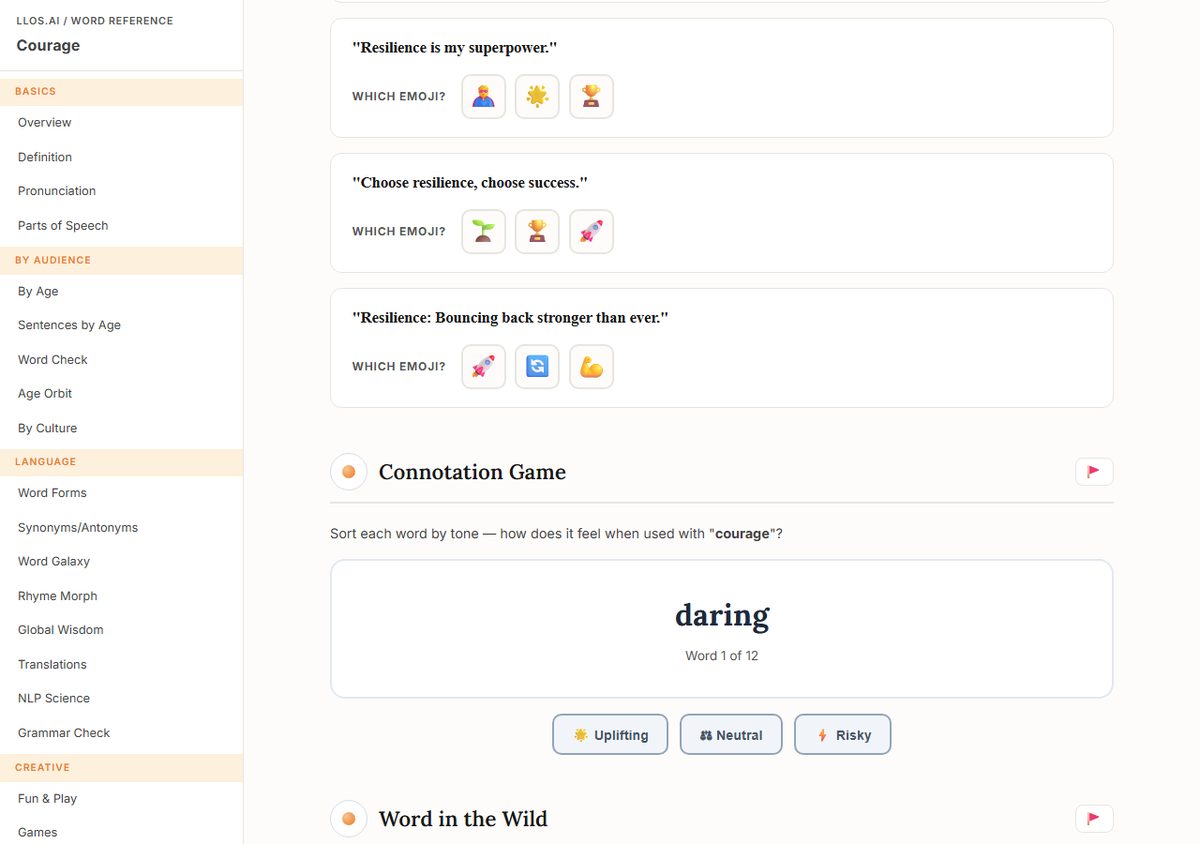
Task: Mark 'daring' as Risky
Action: click(x=842, y=735)
